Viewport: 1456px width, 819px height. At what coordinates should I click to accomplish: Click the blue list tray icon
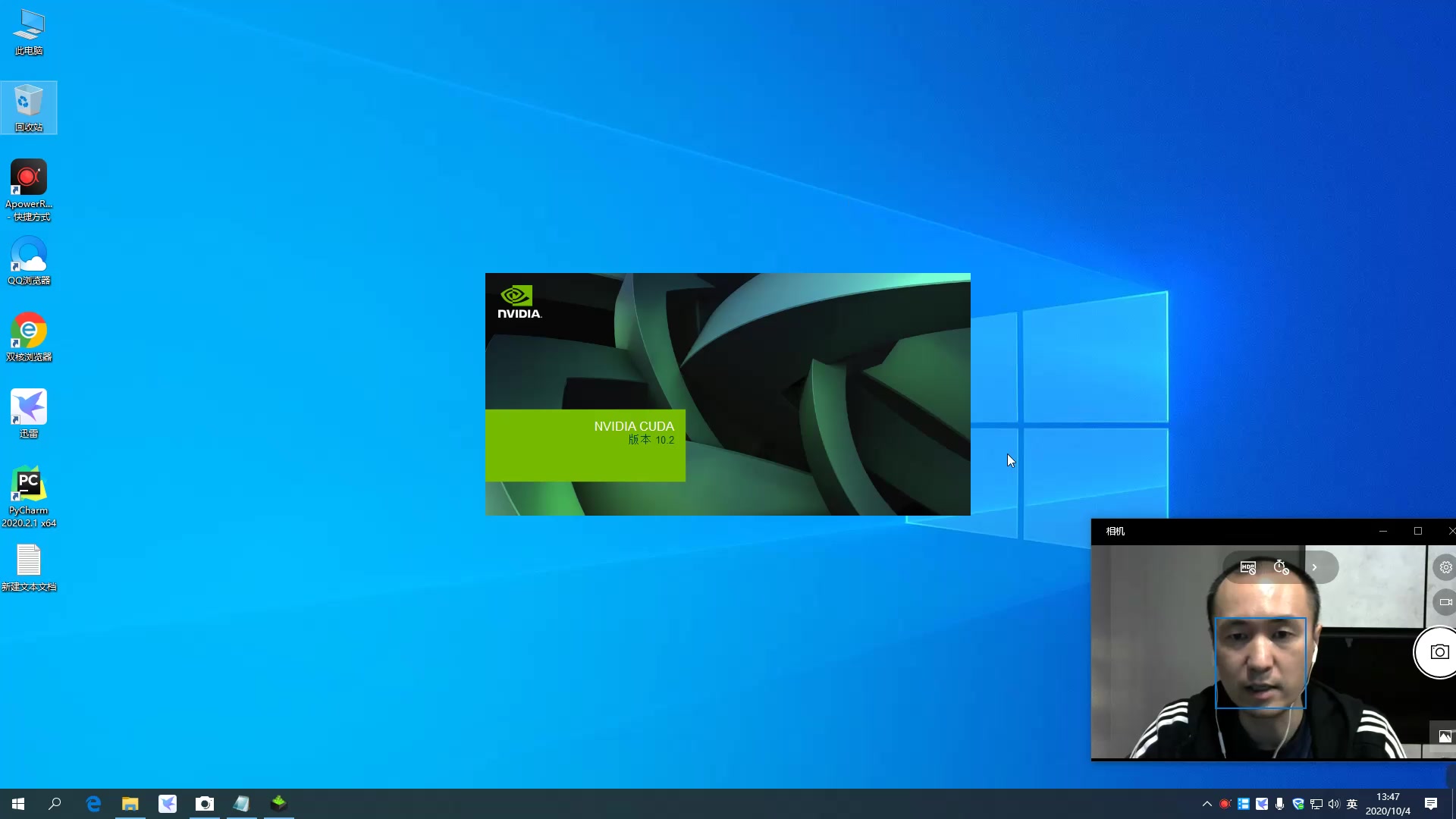[1244, 804]
